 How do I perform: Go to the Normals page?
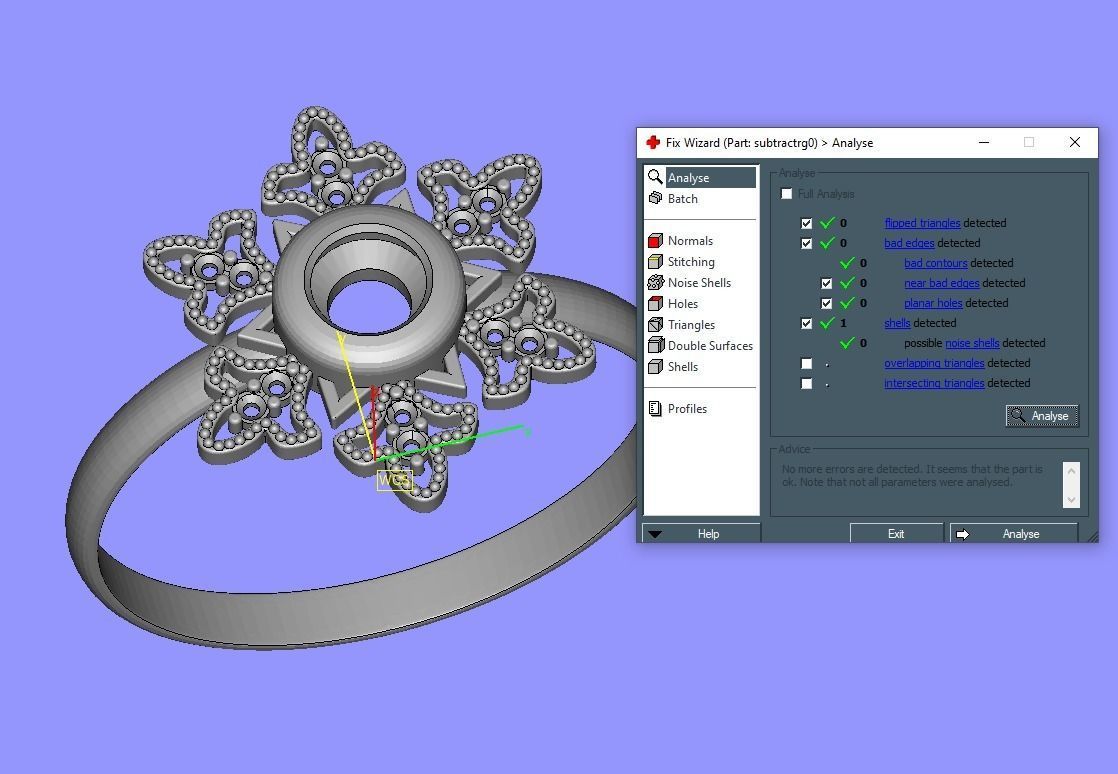[x=690, y=241]
